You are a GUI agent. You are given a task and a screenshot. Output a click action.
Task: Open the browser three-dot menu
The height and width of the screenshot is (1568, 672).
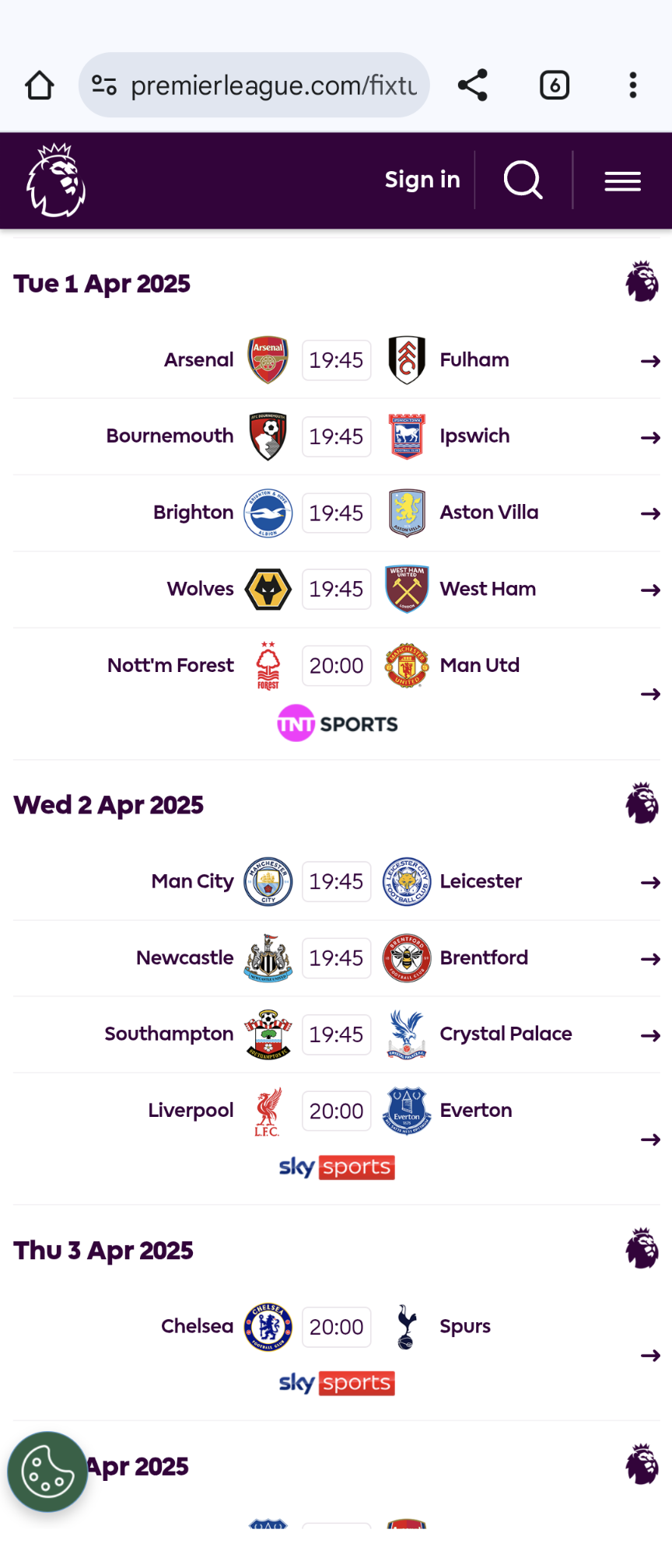633,86
